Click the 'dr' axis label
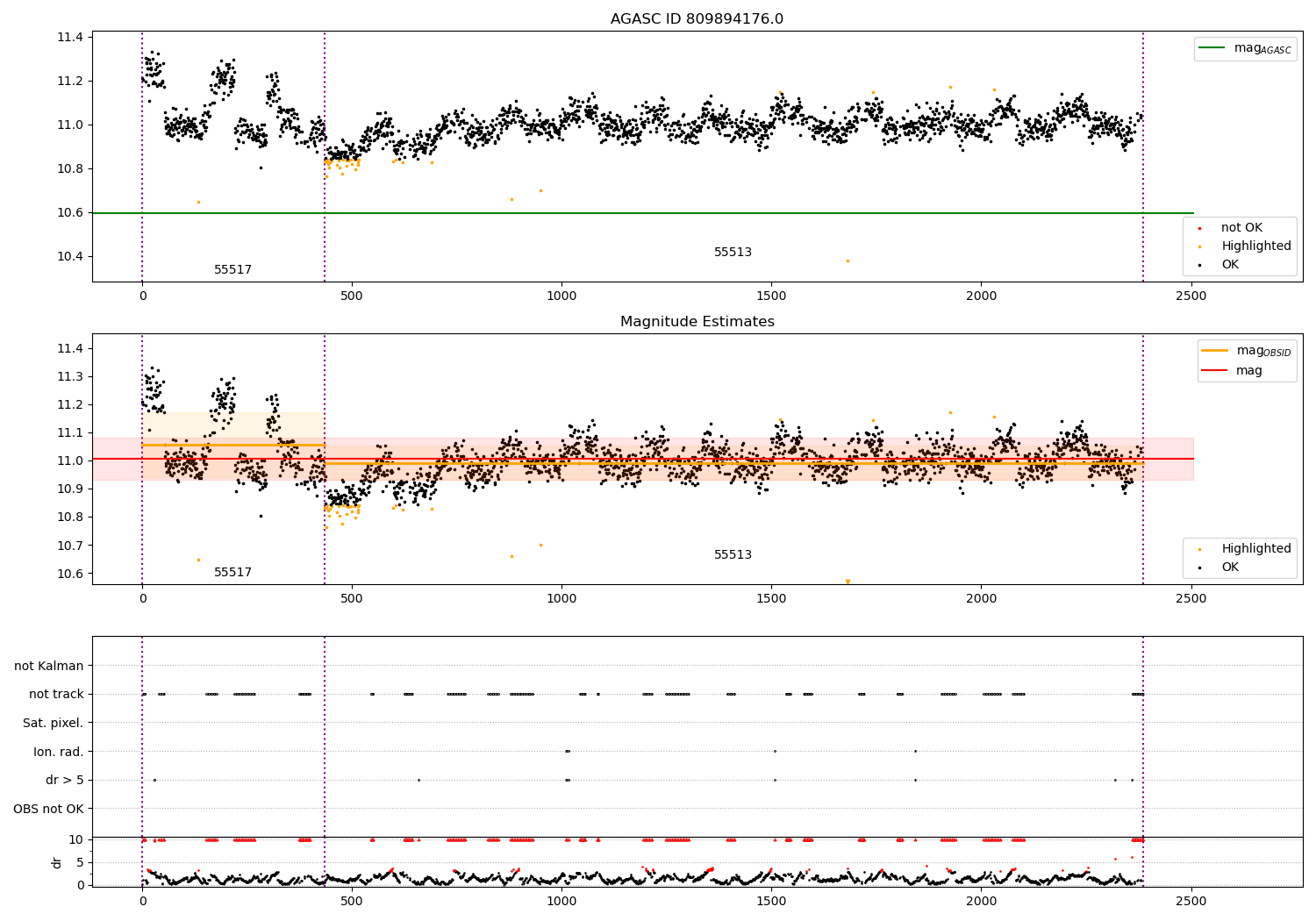1316x921 pixels. point(57,862)
